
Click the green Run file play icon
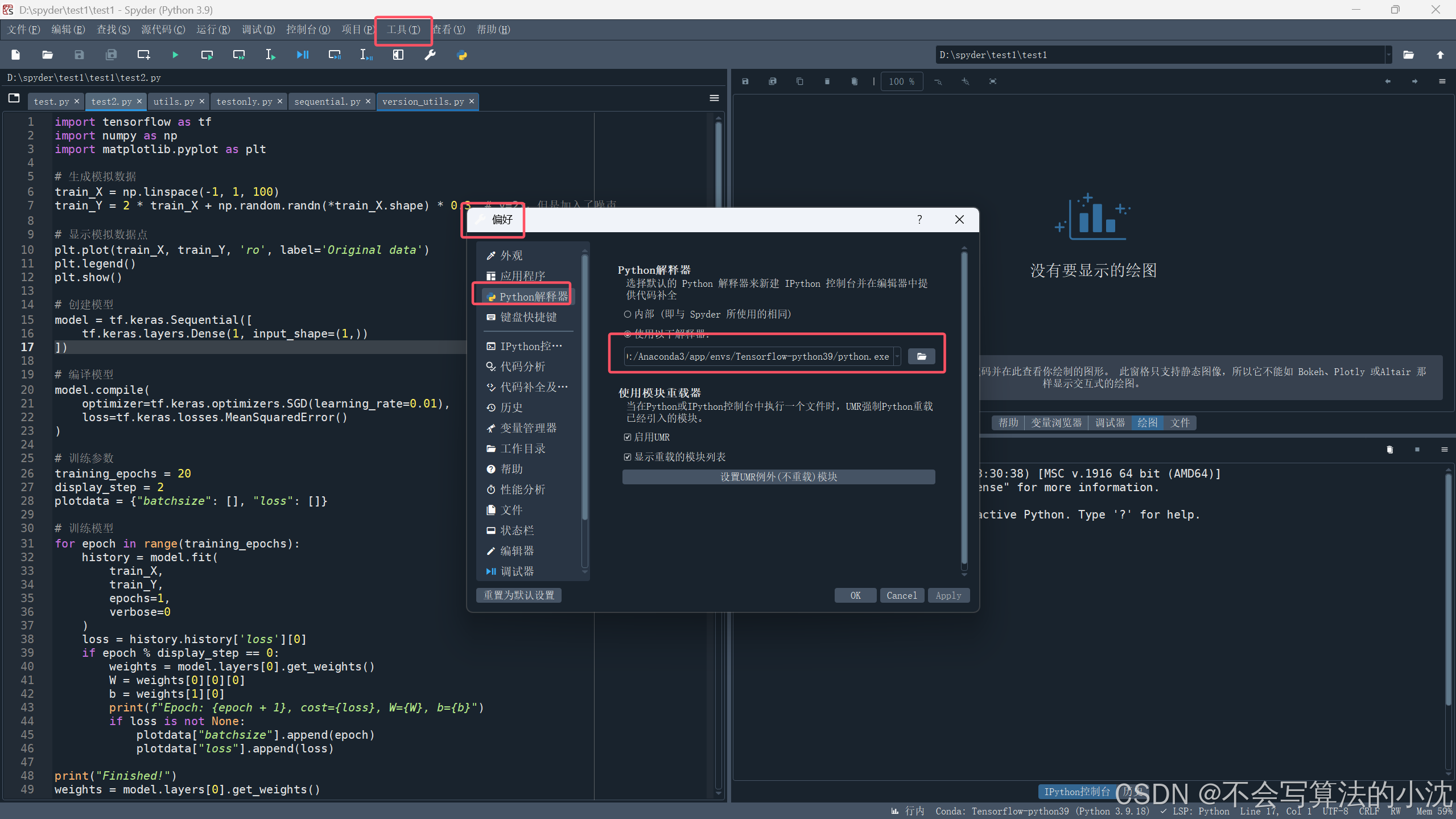coord(175,55)
